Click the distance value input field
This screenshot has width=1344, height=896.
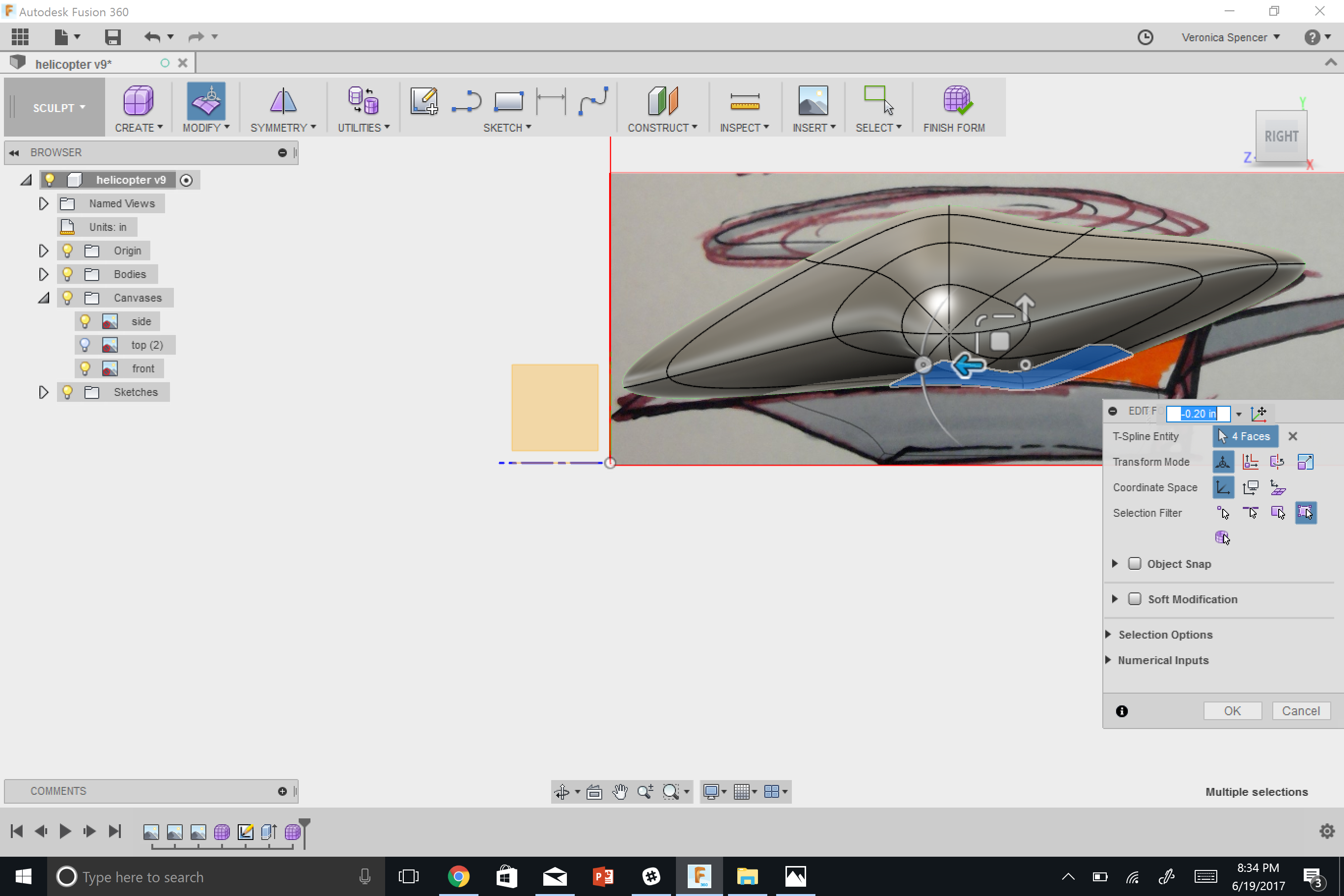(x=1197, y=414)
